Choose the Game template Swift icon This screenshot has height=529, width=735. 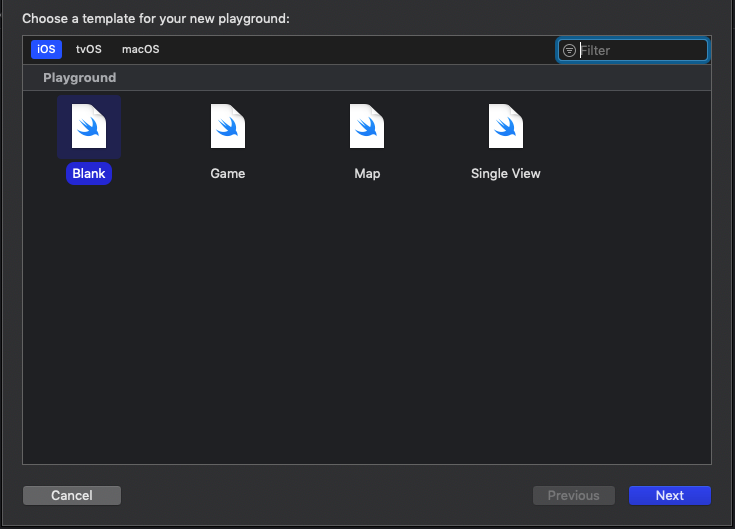pos(228,127)
